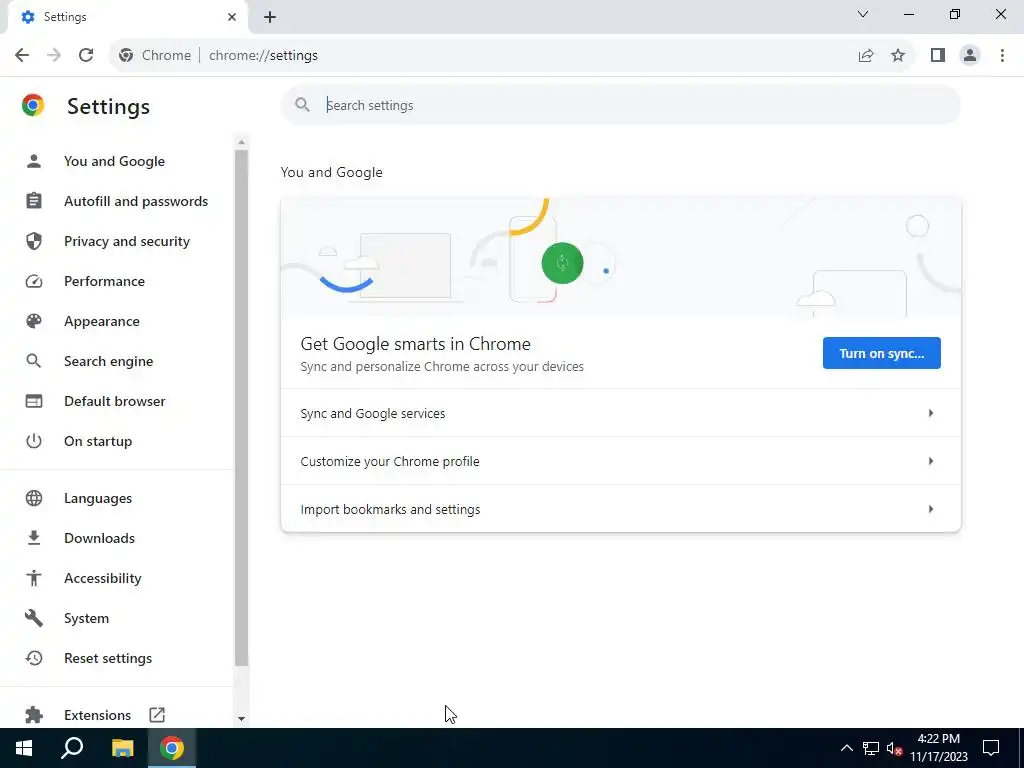Image resolution: width=1024 pixels, height=768 pixels.
Task: Close the Settings tab
Action: (x=232, y=17)
